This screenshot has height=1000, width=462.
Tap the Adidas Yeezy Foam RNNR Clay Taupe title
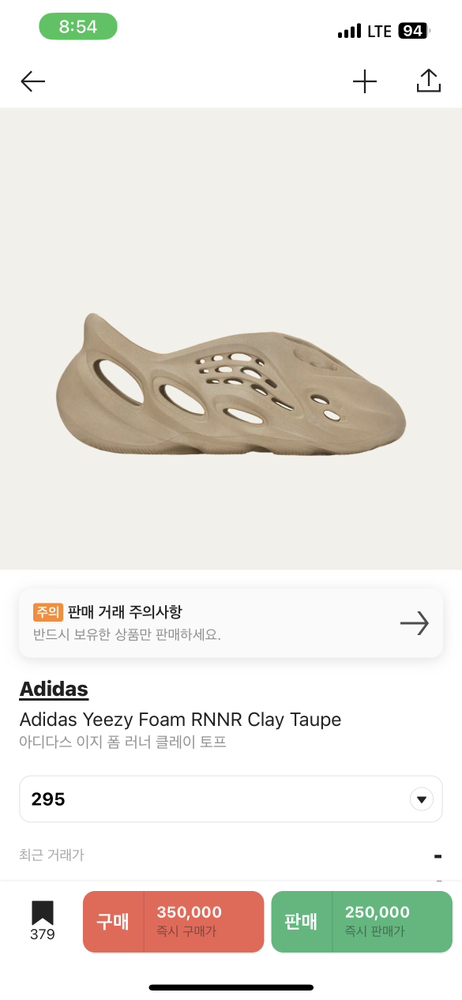pyautogui.click(x=180, y=720)
